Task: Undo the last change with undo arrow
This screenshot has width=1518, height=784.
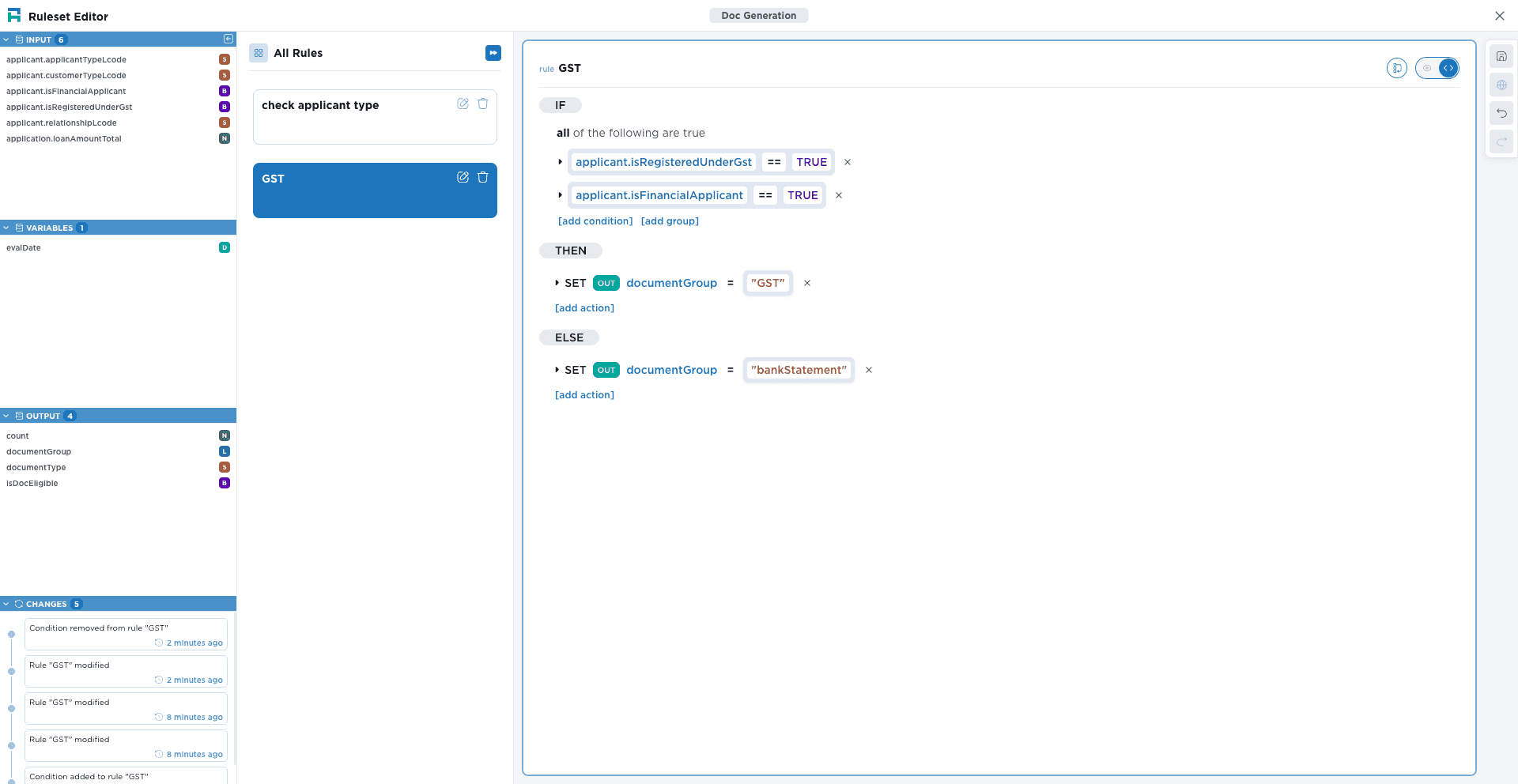Action: 1501,114
